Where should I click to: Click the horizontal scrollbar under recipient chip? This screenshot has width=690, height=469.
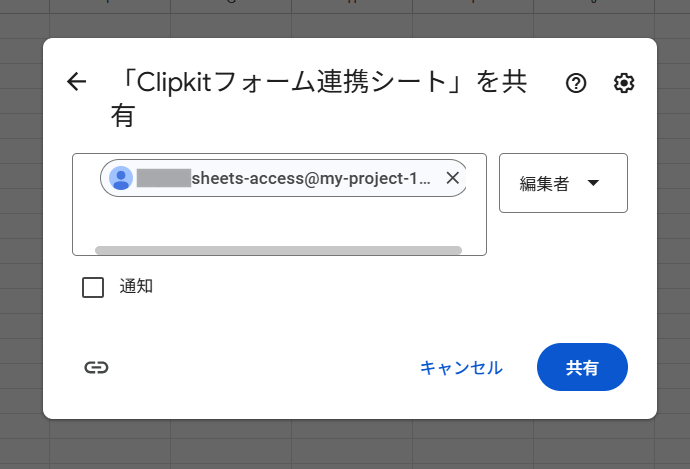pyautogui.click(x=278, y=250)
